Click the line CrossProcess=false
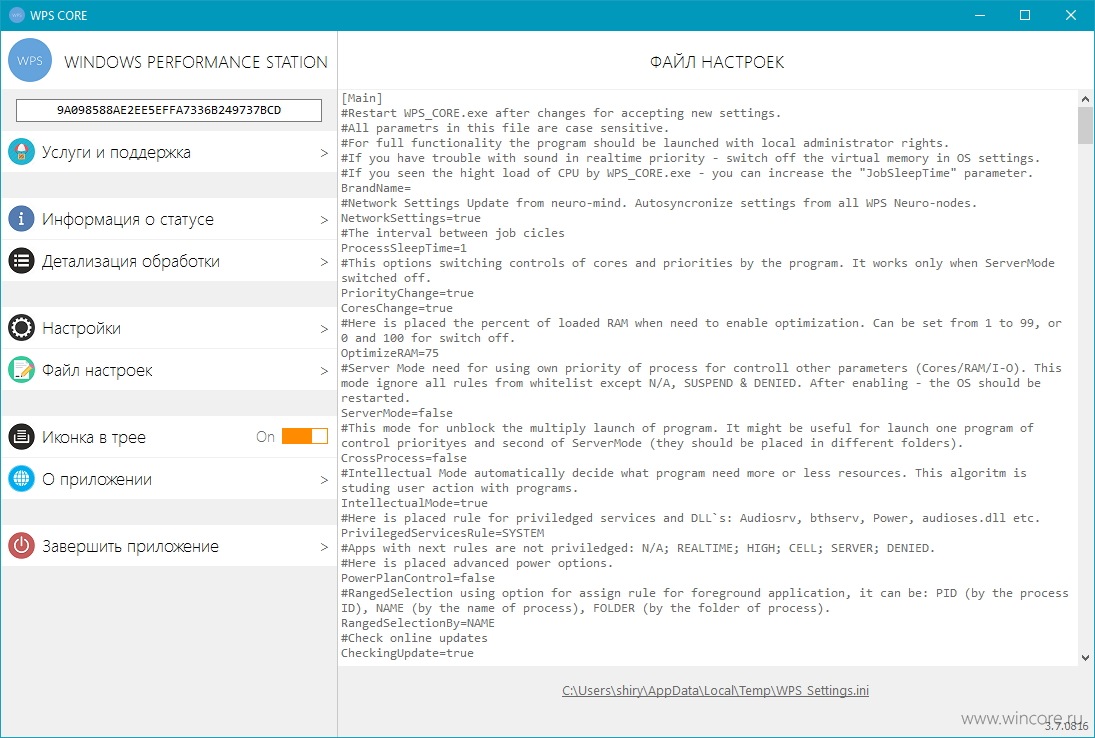This screenshot has width=1095, height=738. click(404, 458)
